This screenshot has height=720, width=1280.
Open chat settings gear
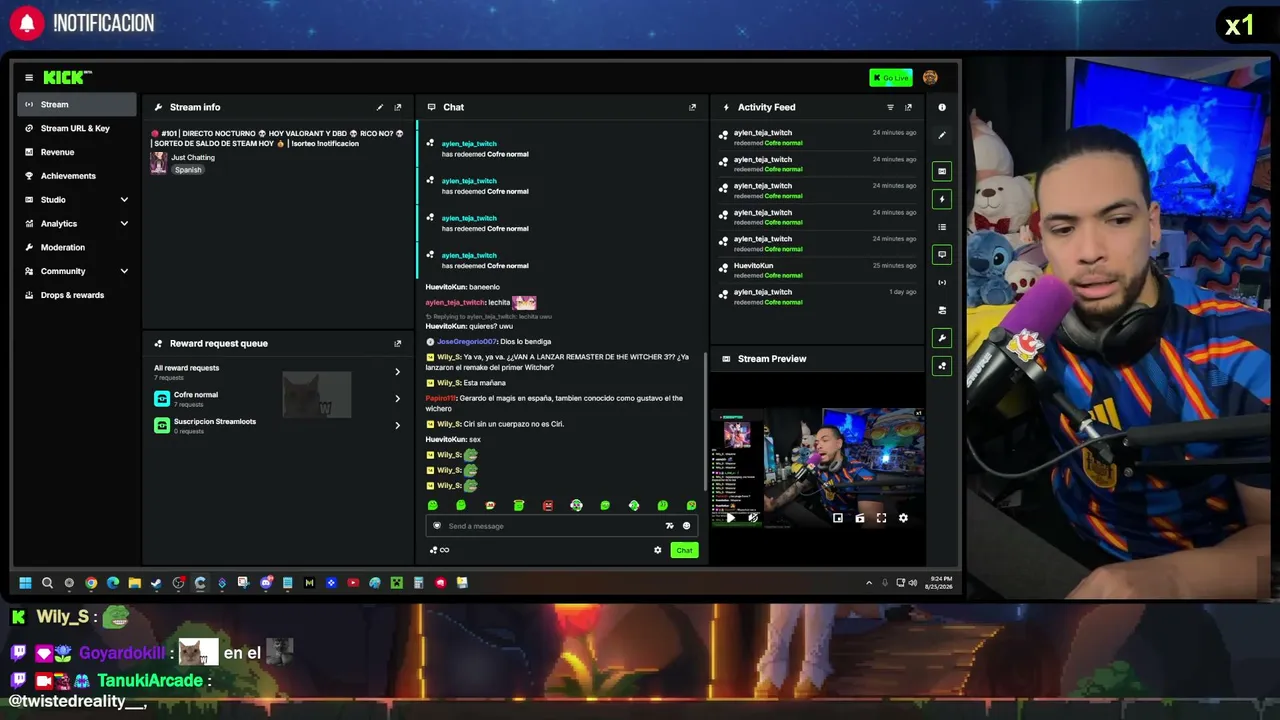click(657, 550)
